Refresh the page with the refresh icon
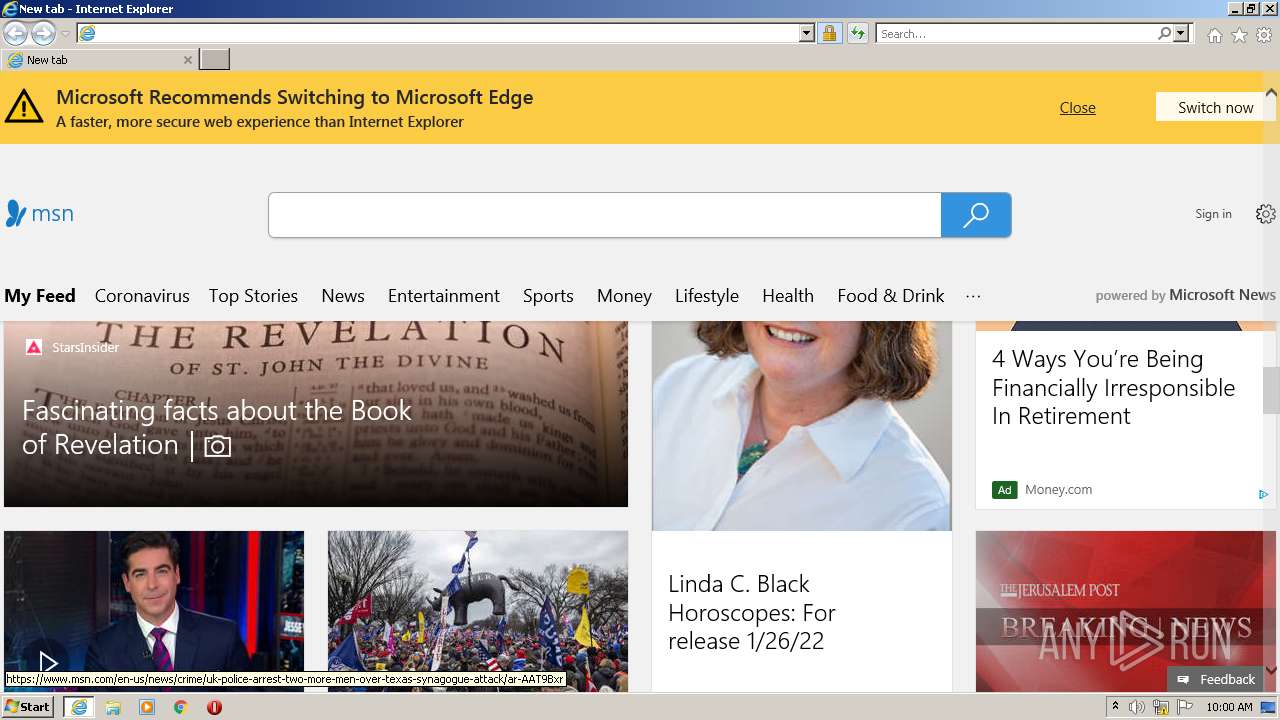The height and width of the screenshot is (720, 1280). (x=858, y=33)
